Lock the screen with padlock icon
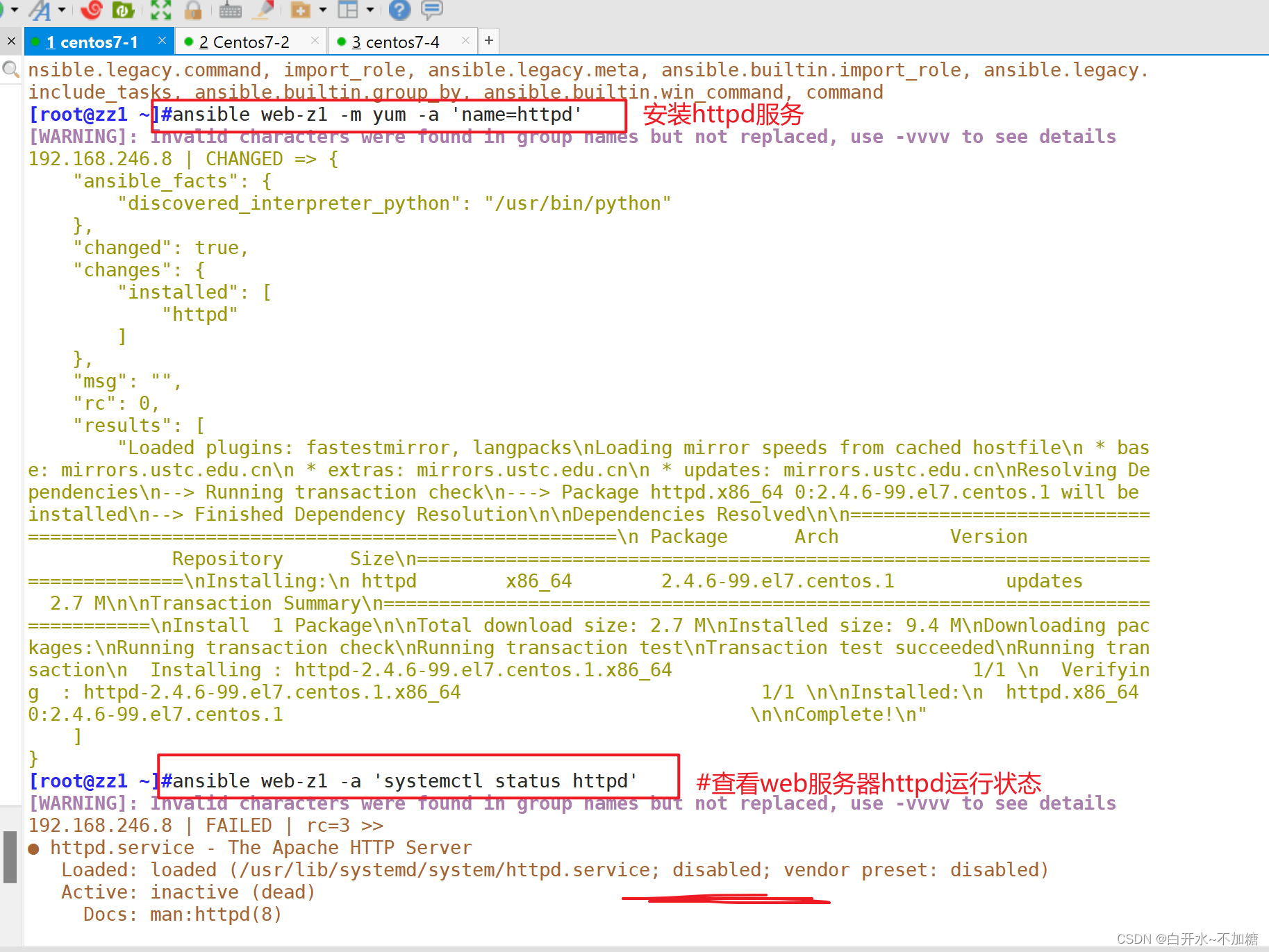 pos(193,10)
